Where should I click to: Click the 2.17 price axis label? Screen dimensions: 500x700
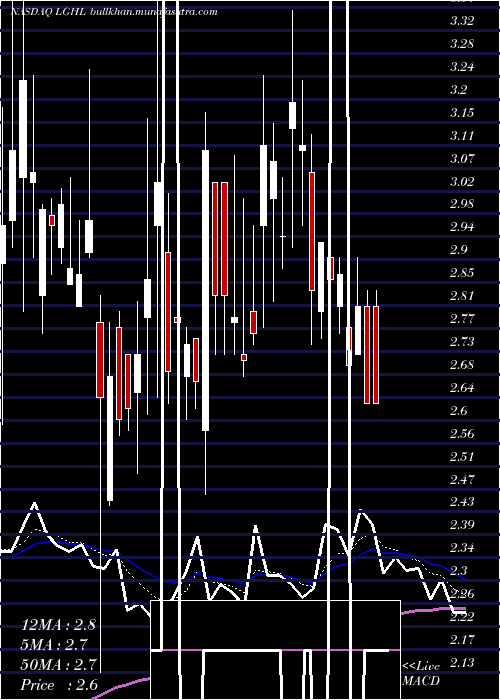[x=462, y=640]
